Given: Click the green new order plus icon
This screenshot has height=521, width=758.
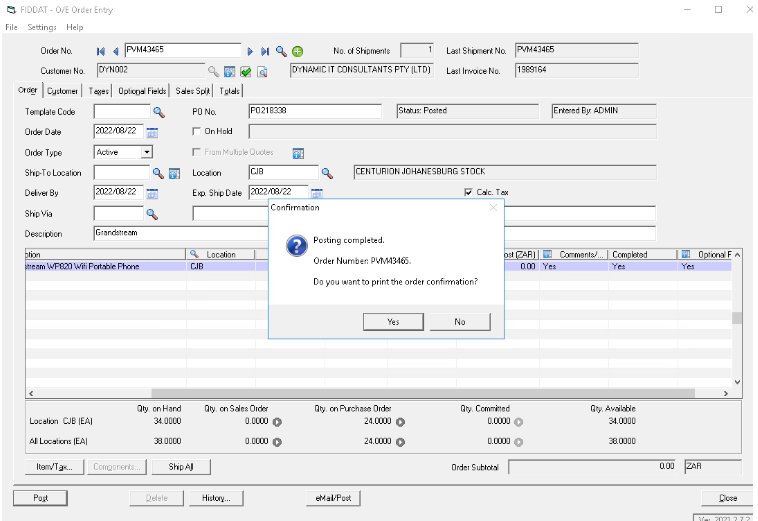Looking at the screenshot, I should pyautogui.click(x=298, y=51).
